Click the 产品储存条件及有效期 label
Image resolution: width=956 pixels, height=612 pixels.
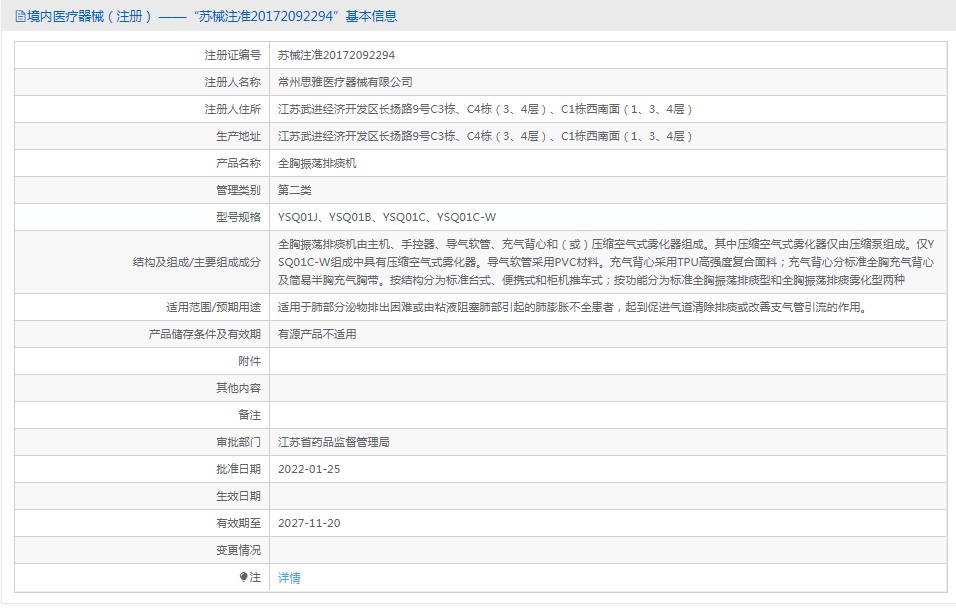point(204,334)
